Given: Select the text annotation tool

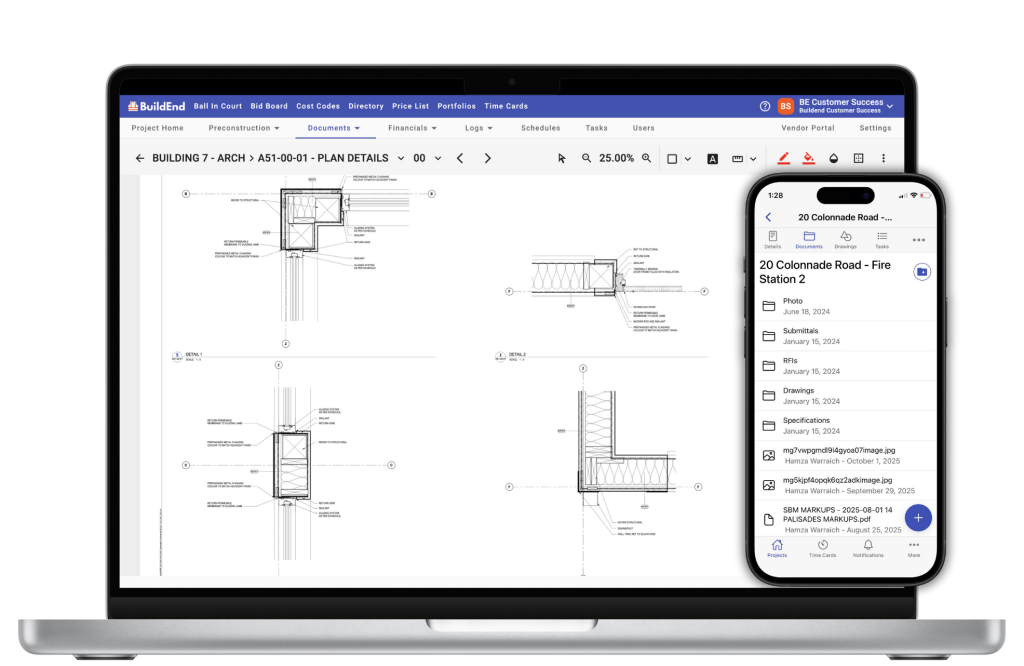Looking at the screenshot, I should click(x=713, y=159).
